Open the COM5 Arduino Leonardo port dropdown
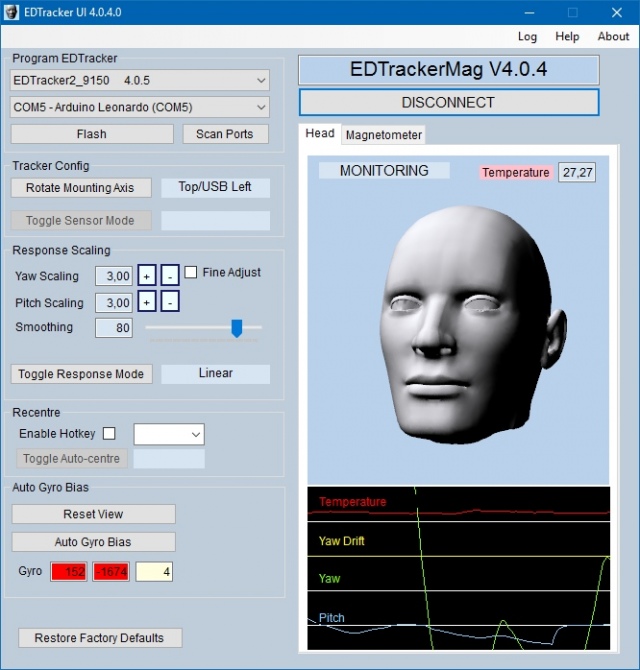Viewport: 640px width, 670px height. point(140,107)
